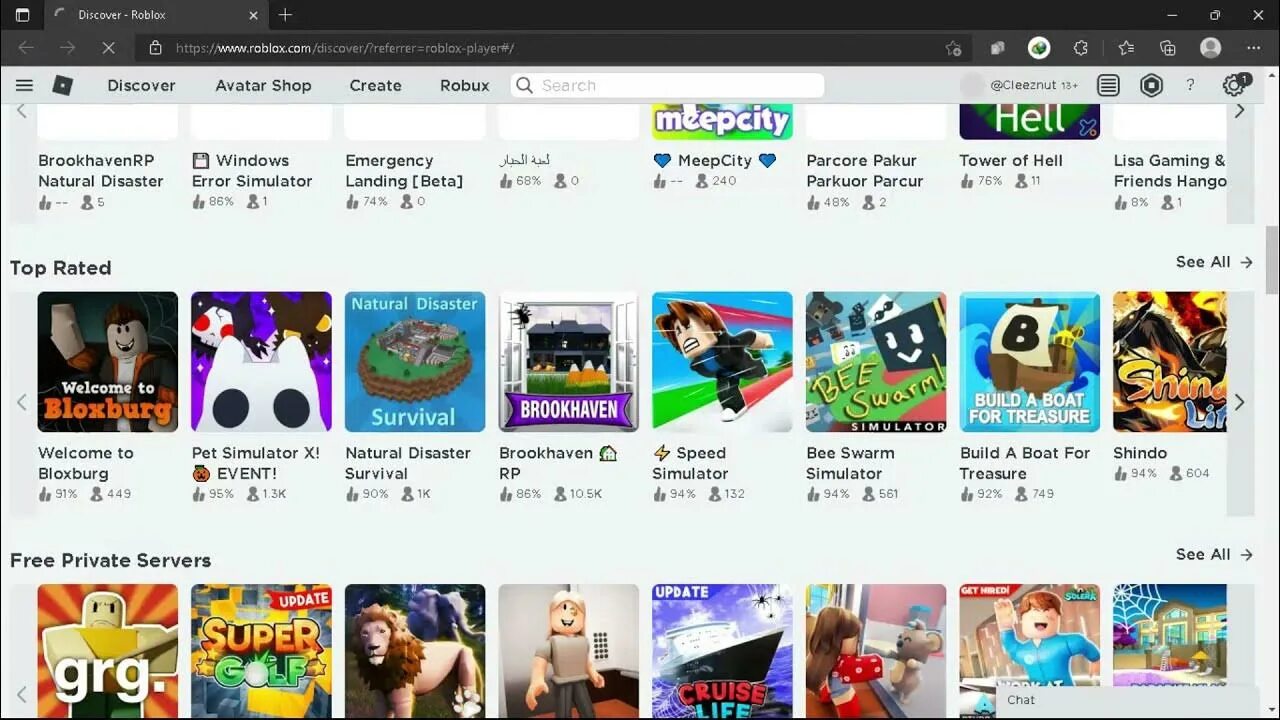Move top game row to previous
1280x720 pixels.
(x=21, y=111)
